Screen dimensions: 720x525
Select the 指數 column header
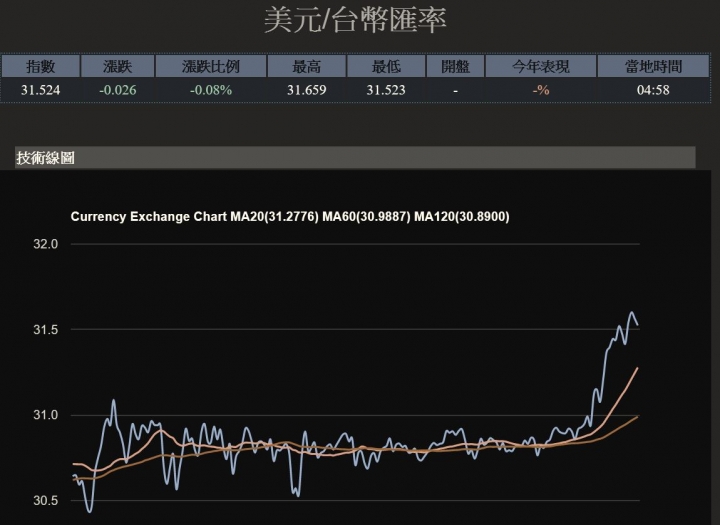pos(40,67)
